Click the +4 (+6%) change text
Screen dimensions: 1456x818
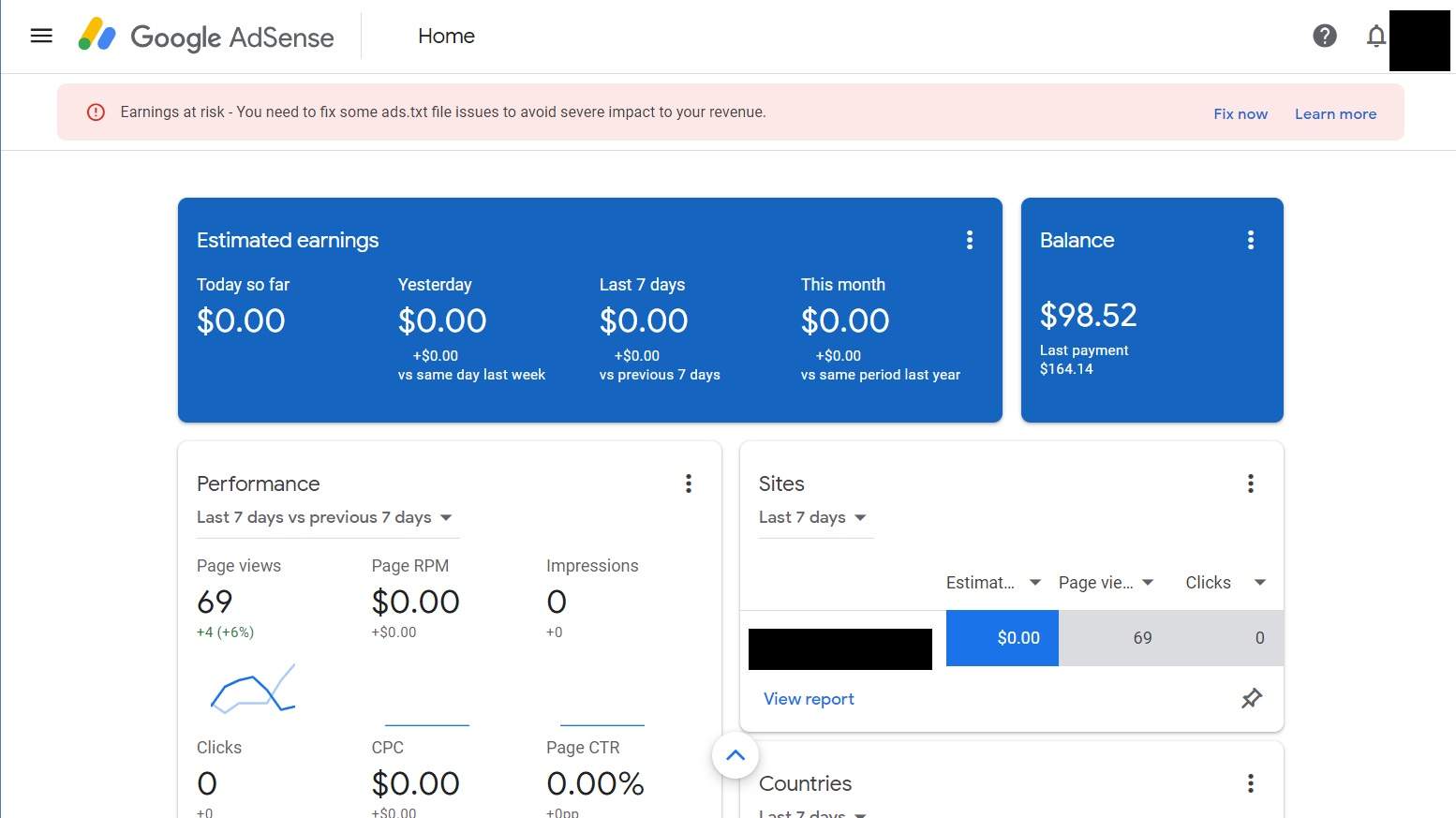[225, 632]
